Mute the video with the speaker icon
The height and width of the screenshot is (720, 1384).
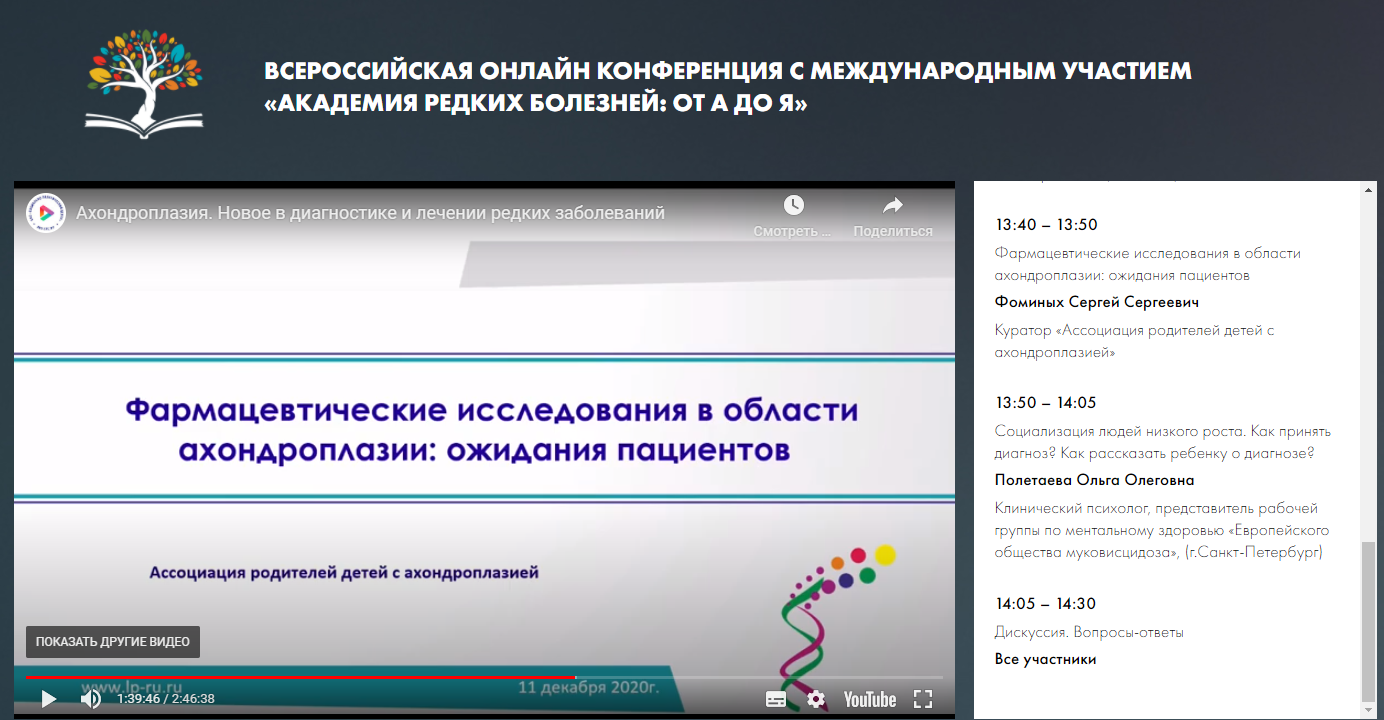click(90, 699)
